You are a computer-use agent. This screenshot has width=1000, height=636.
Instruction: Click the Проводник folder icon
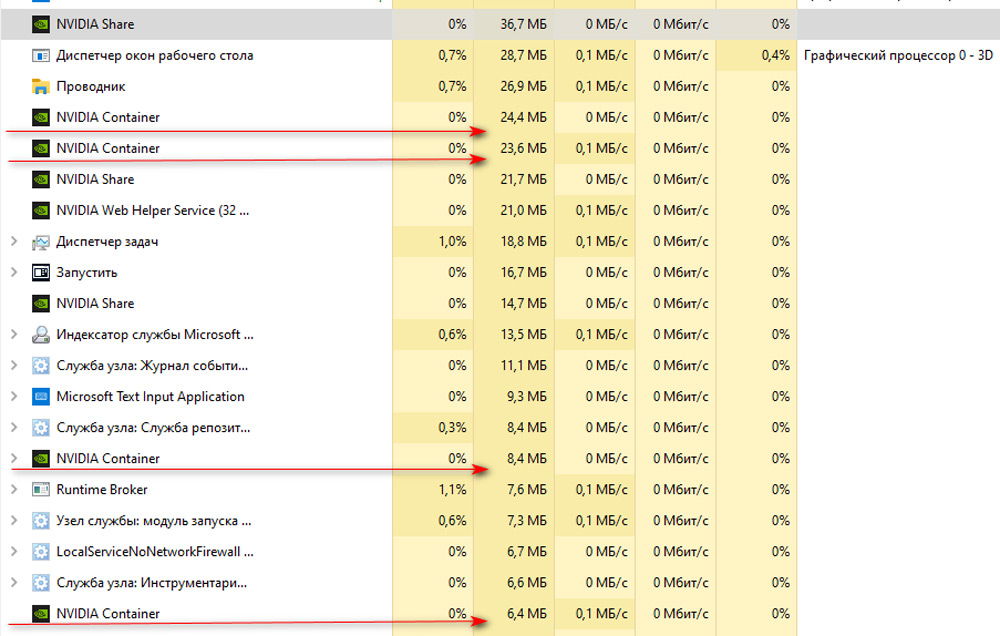pos(41,86)
